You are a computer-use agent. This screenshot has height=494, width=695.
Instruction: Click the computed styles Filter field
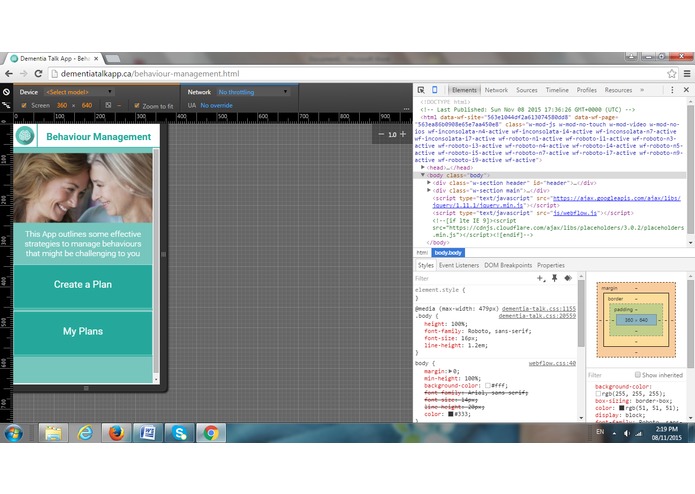click(x=610, y=375)
